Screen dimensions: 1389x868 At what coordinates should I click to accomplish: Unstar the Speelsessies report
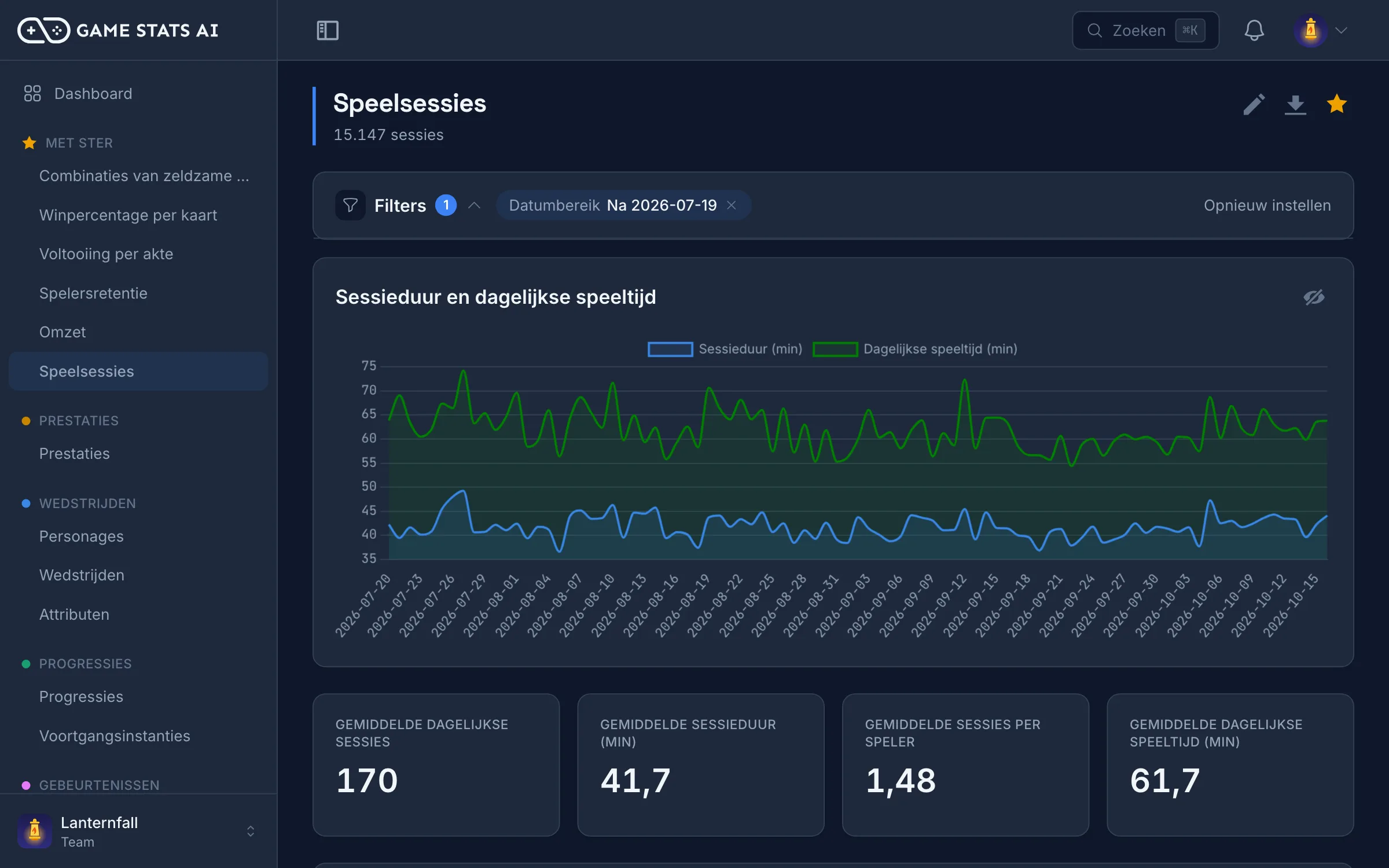(x=1337, y=104)
